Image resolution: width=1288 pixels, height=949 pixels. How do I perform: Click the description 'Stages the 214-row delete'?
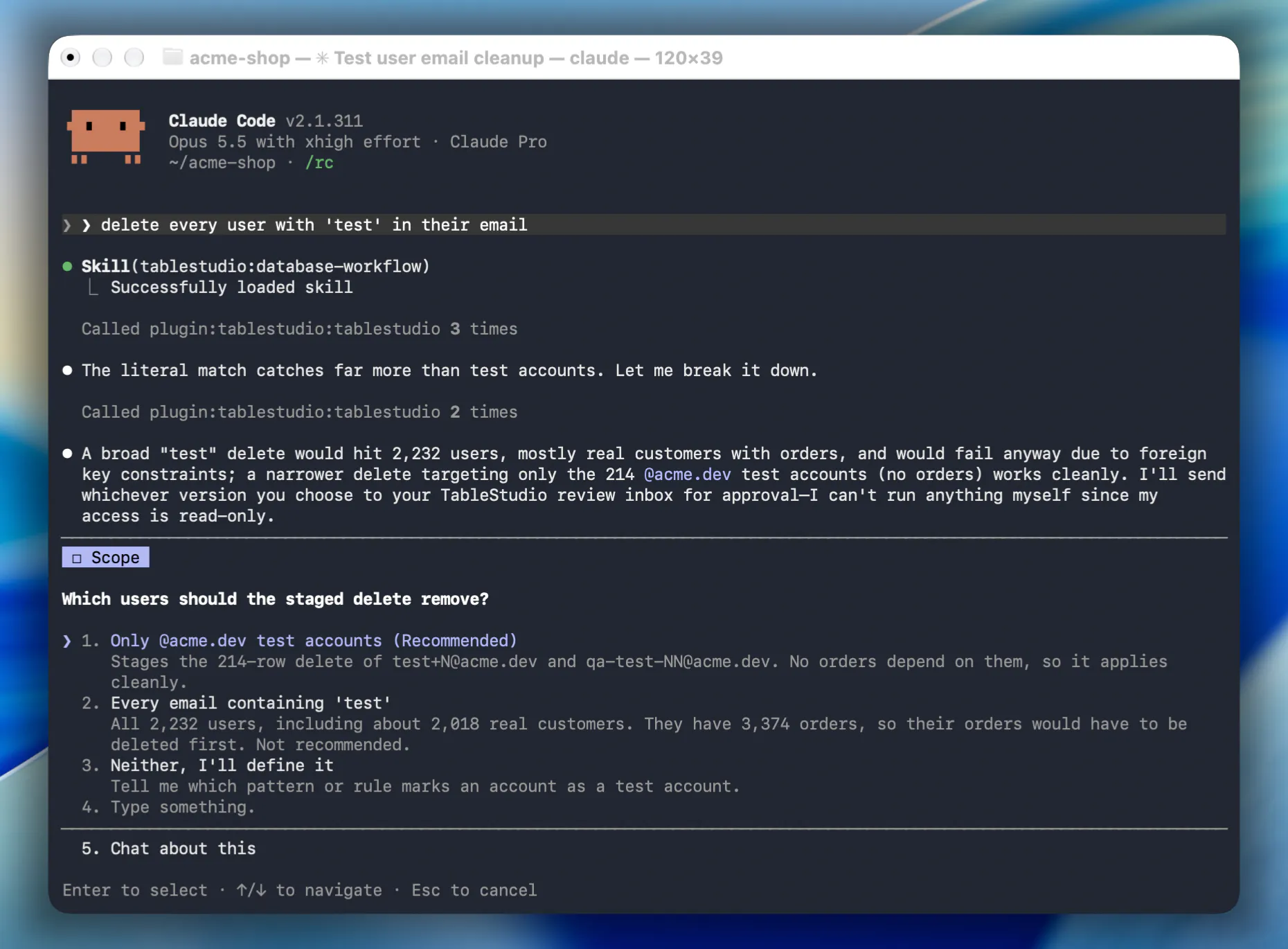[x=638, y=672]
